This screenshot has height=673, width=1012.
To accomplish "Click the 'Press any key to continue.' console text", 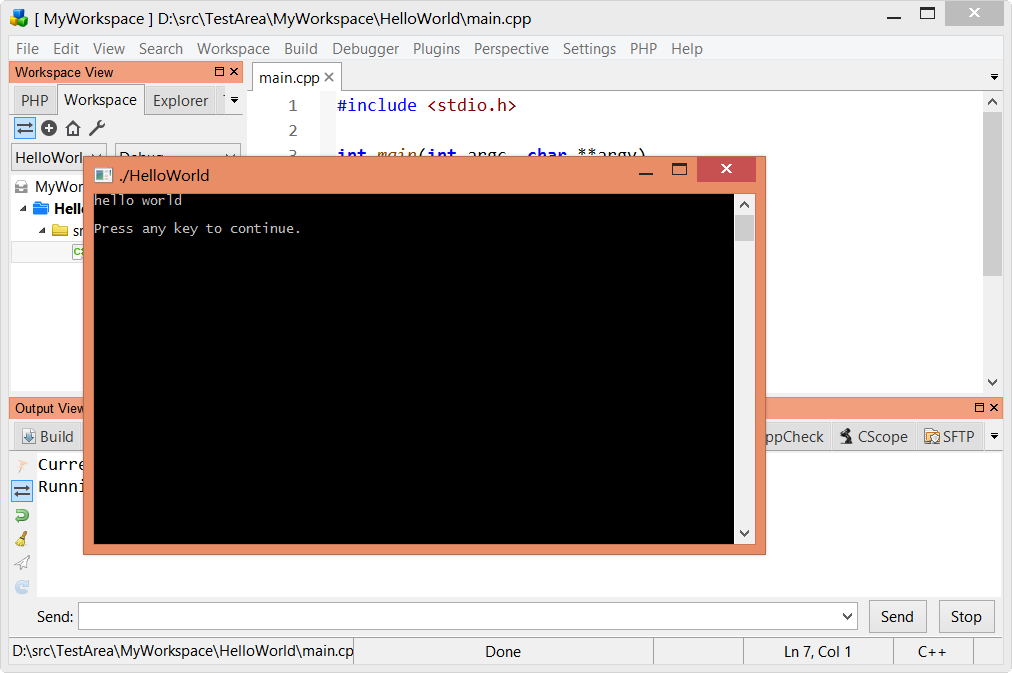I will click(197, 228).
